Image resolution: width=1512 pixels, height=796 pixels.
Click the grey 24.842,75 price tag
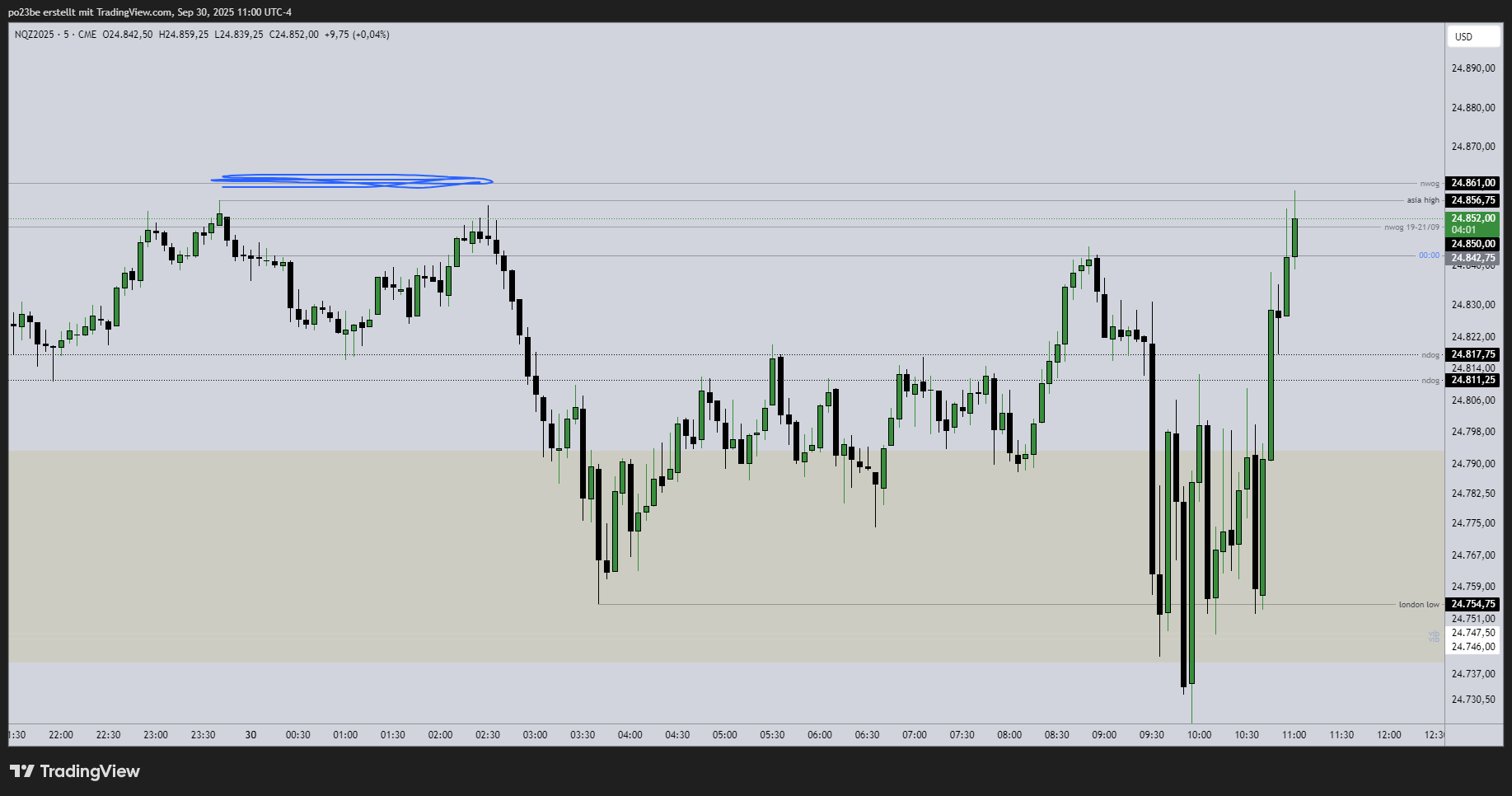coord(1472,258)
